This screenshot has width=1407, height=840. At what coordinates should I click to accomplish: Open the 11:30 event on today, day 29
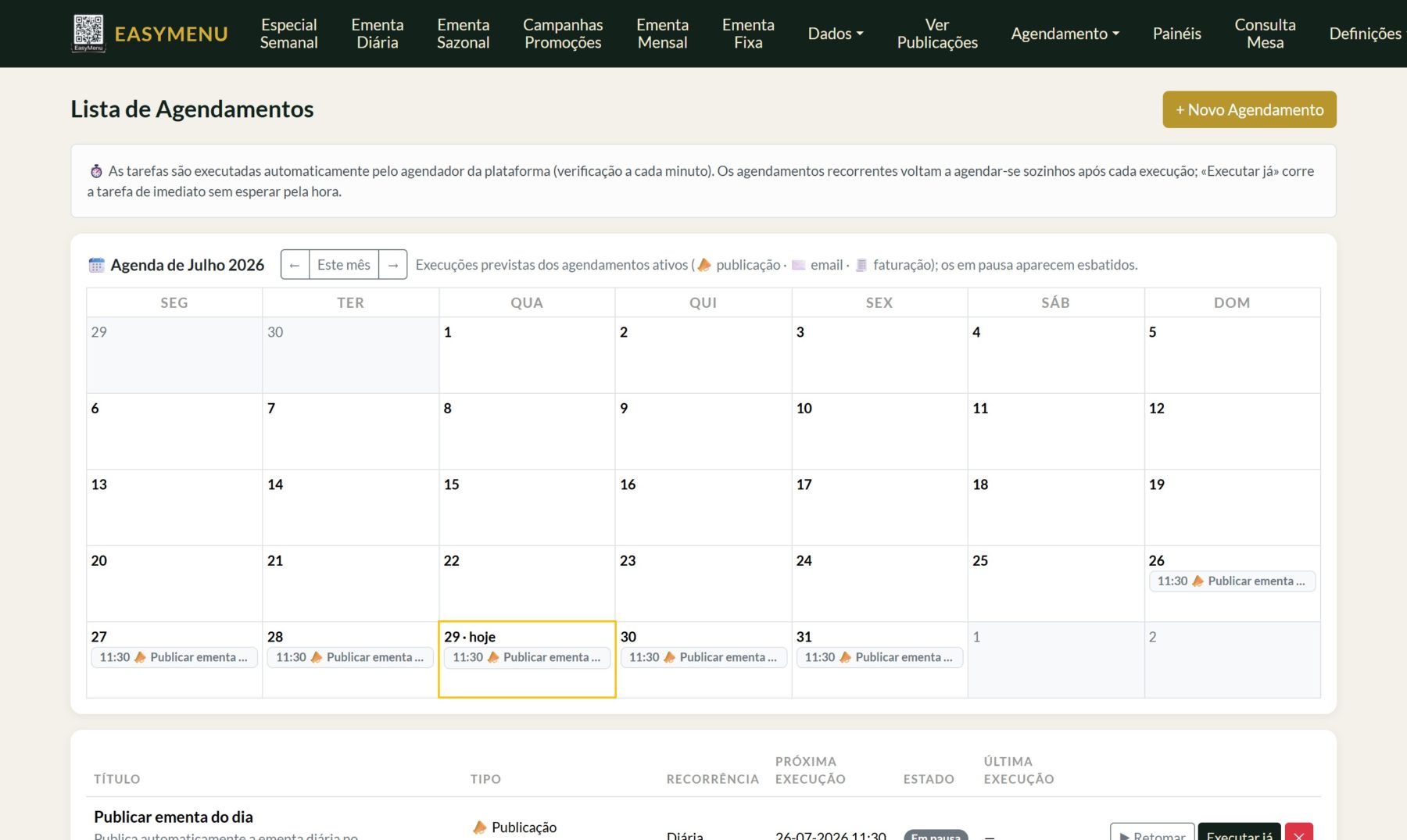(x=527, y=657)
